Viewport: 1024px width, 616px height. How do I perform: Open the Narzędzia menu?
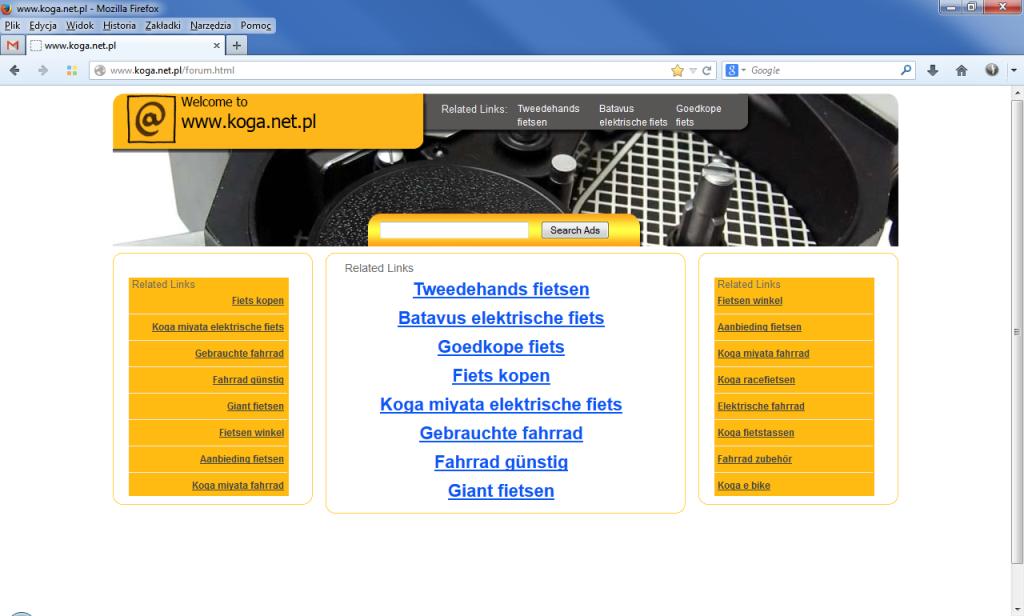click(211, 25)
